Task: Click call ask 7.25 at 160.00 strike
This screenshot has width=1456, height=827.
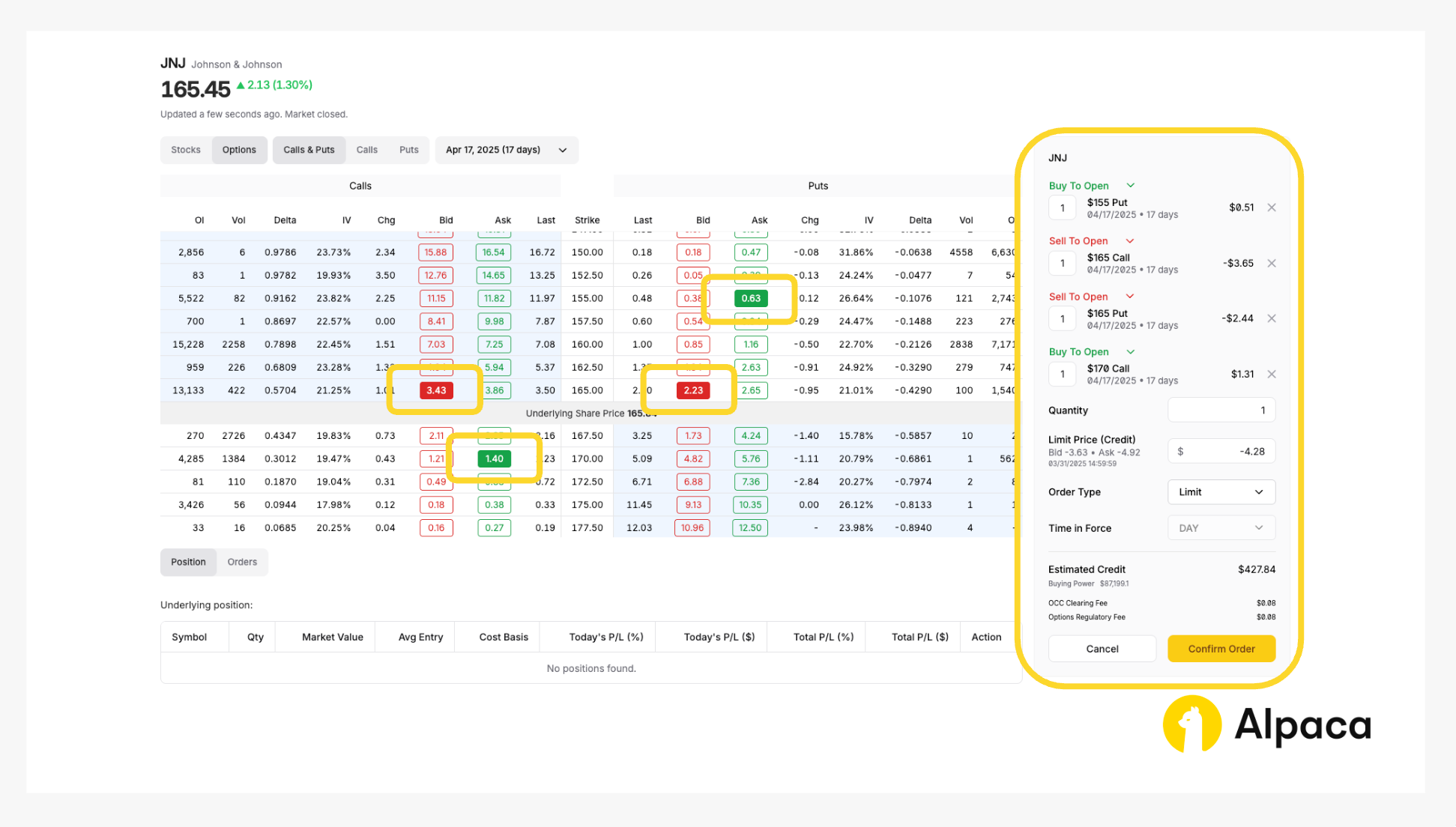Action: [494, 345]
